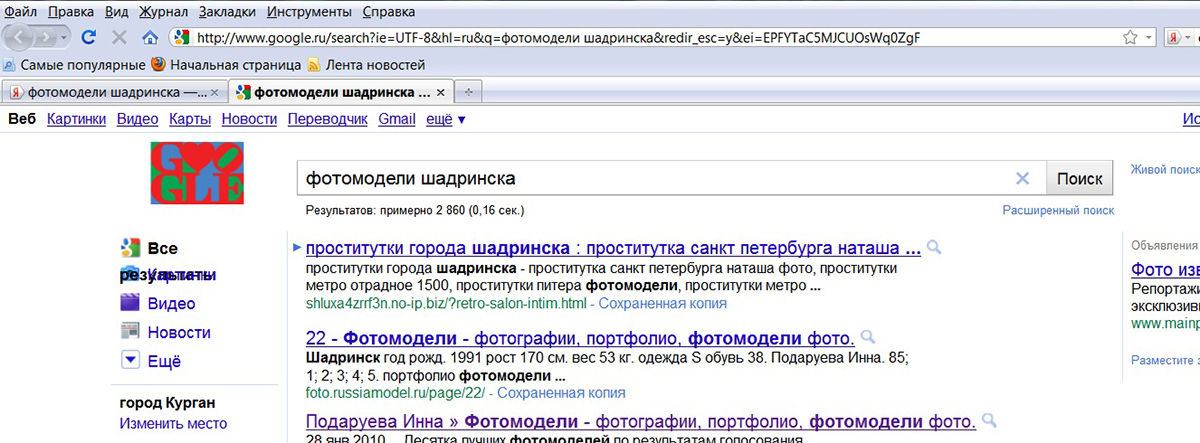This screenshot has height=443, width=1200.
Task: Stop loading with the X icon in toolbar
Action: click(119, 38)
